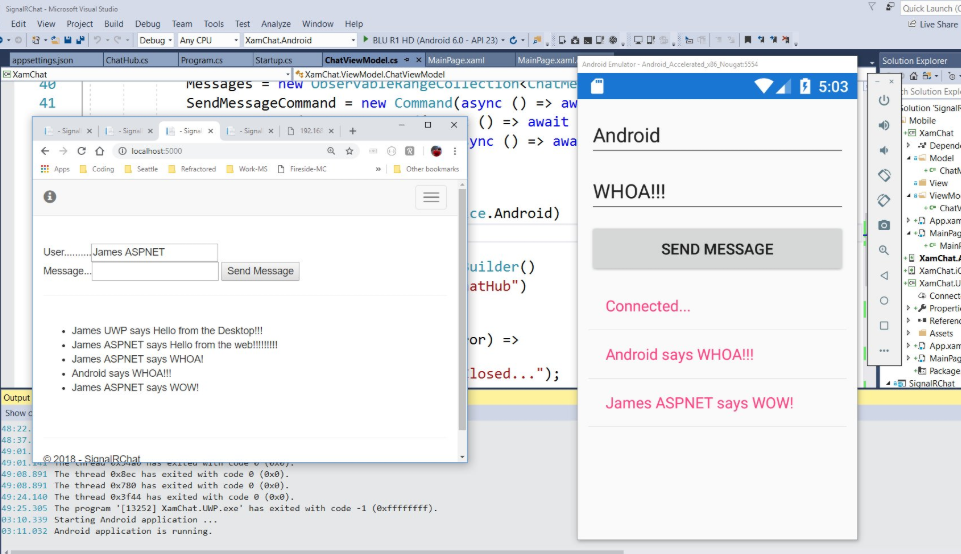Take an emulator screenshot with camera icon
961x554 pixels.
point(884,226)
